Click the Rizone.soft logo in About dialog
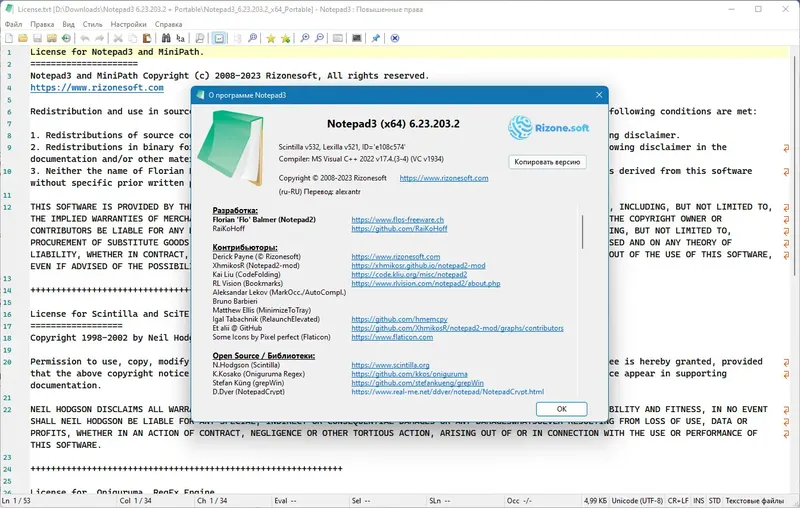Viewport: 800px width, 508px height. 548,128
